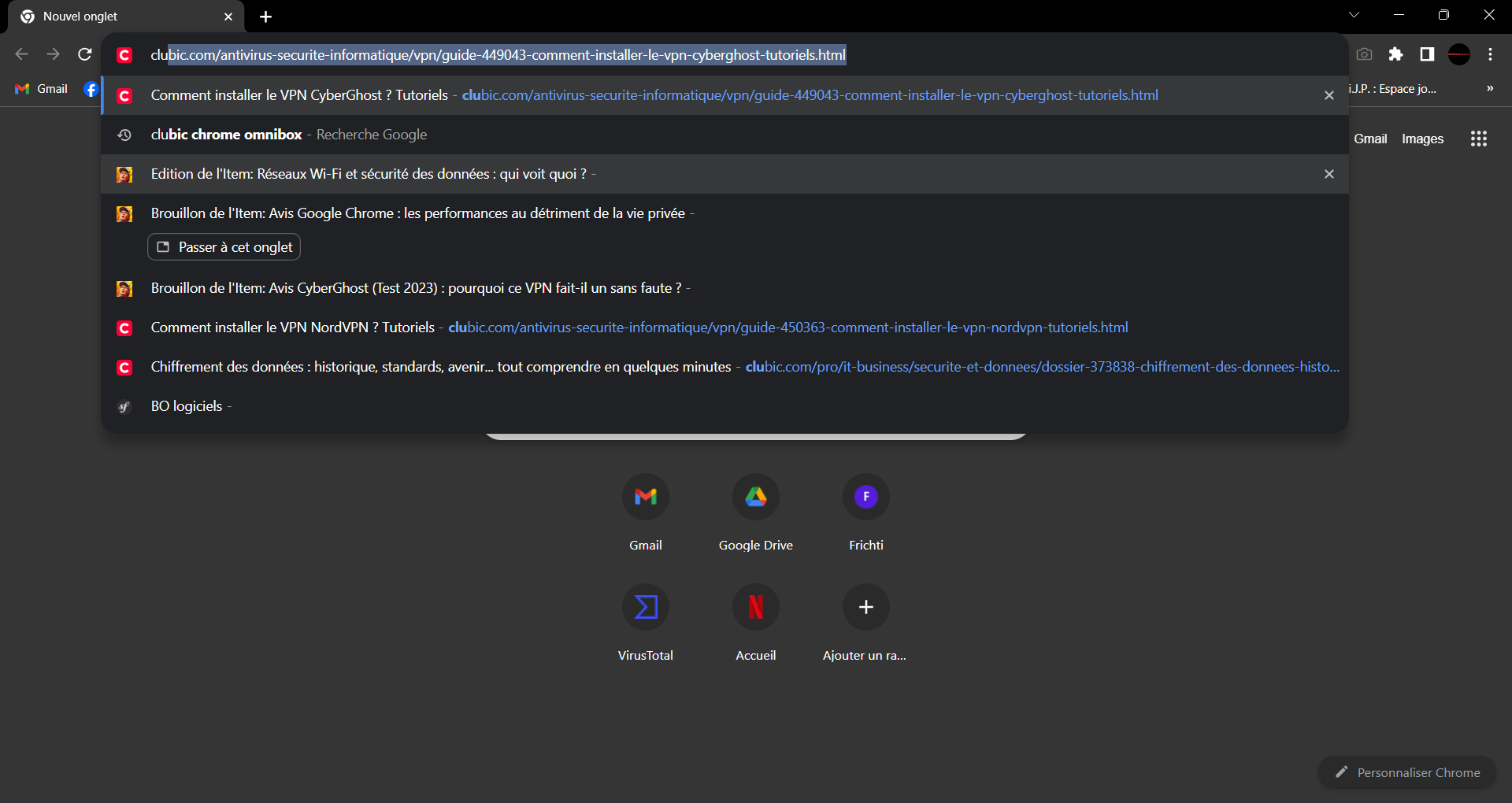Image resolution: width=1512 pixels, height=803 pixels.
Task: Open the Images link
Action: [1422, 139]
